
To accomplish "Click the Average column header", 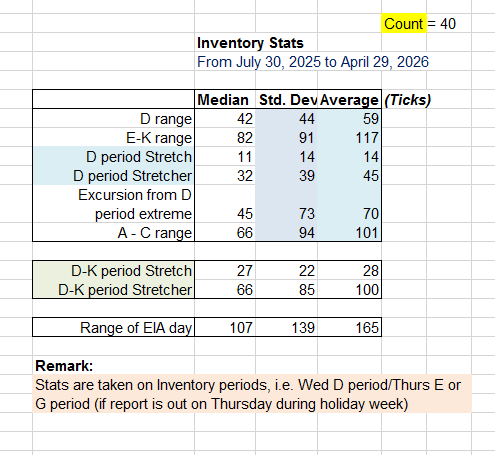I will (349, 99).
